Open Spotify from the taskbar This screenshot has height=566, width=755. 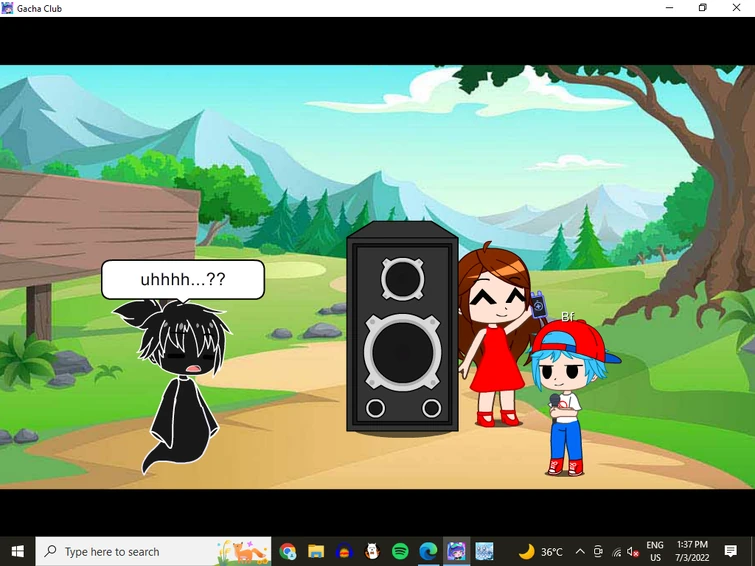[x=400, y=551]
